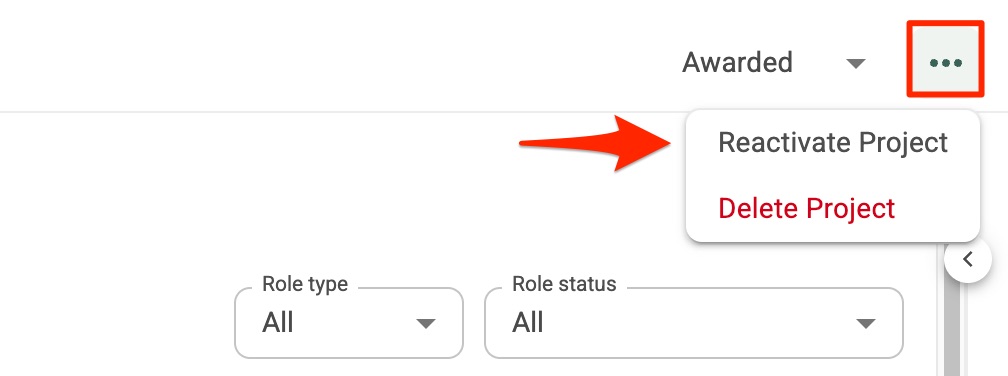Image resolution: width=1008 pixels, height=376 pixels.
Task: Close the menu via the ellipsis button
Action: (945, 64)
